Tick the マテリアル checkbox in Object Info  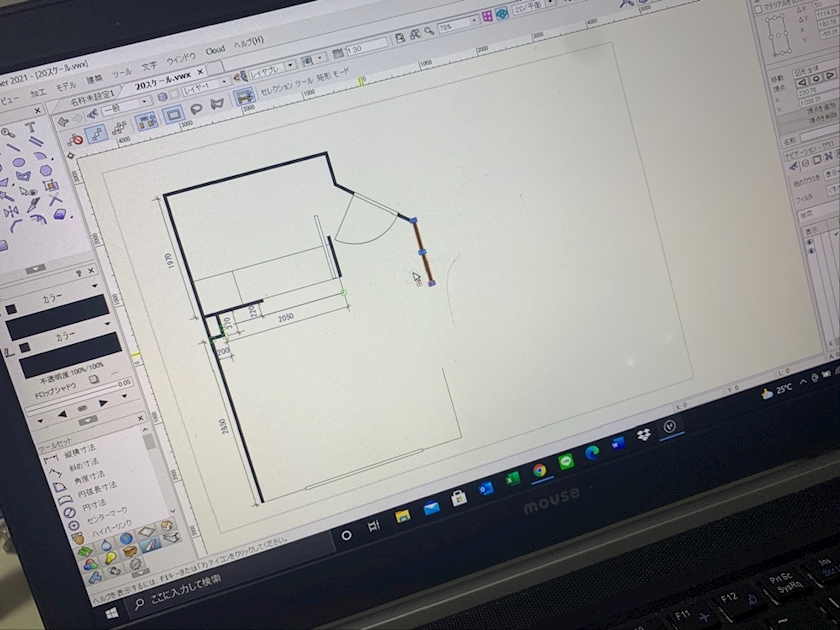pos(759,10)
